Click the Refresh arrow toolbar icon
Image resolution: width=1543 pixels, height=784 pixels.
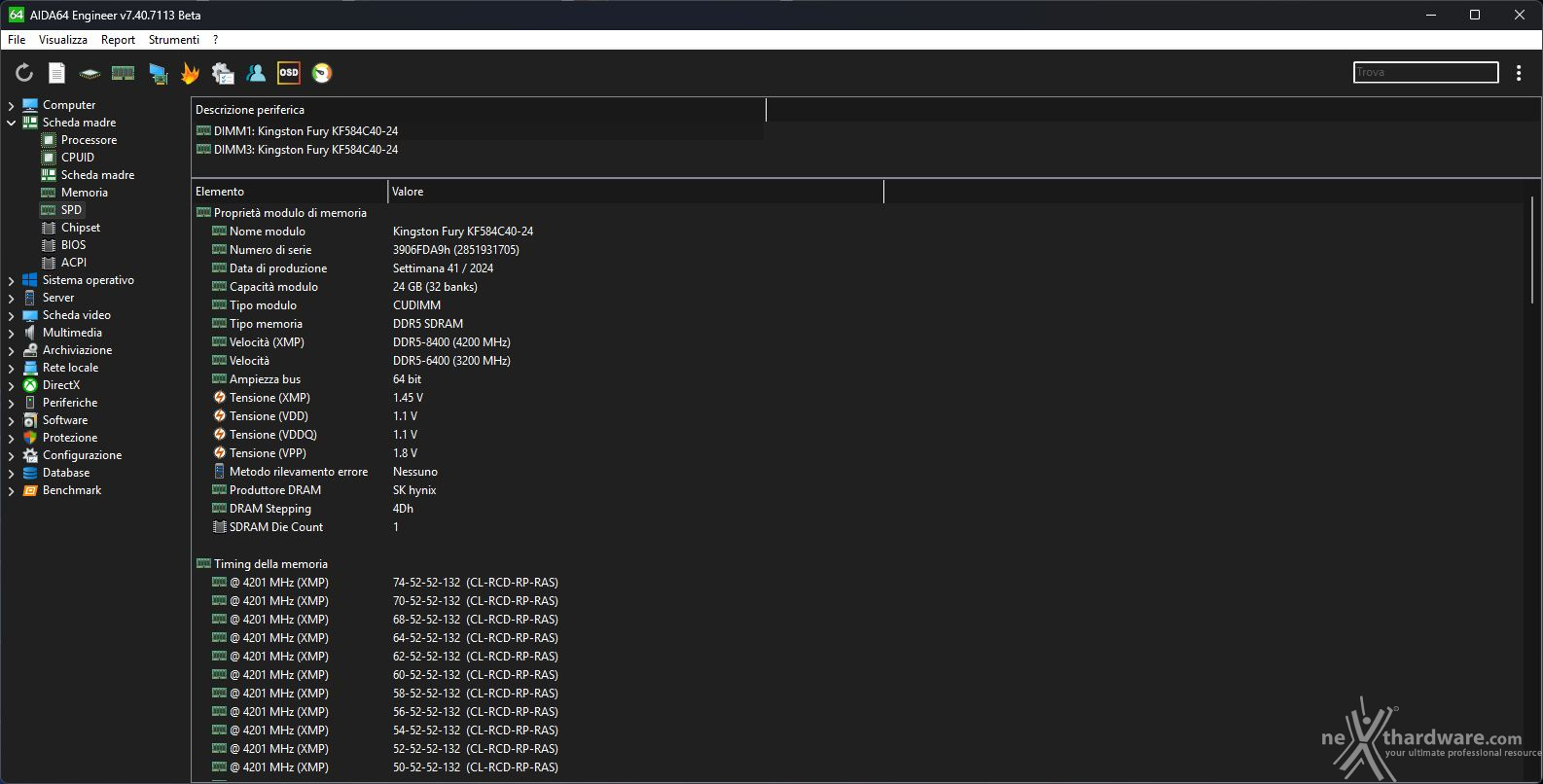[24, 73]
